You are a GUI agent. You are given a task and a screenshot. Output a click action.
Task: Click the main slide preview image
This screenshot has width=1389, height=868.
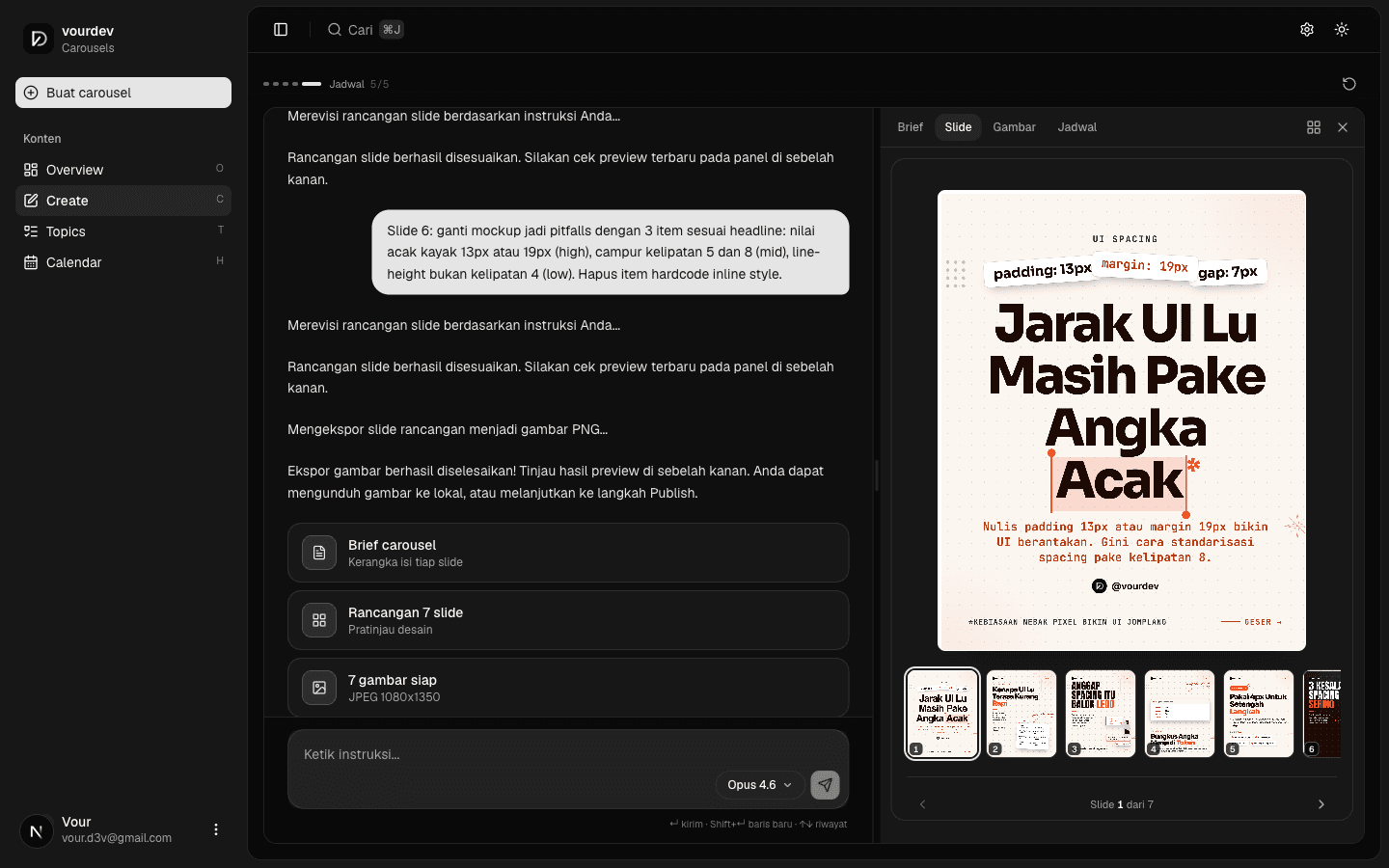click(x=1122, y=420)
